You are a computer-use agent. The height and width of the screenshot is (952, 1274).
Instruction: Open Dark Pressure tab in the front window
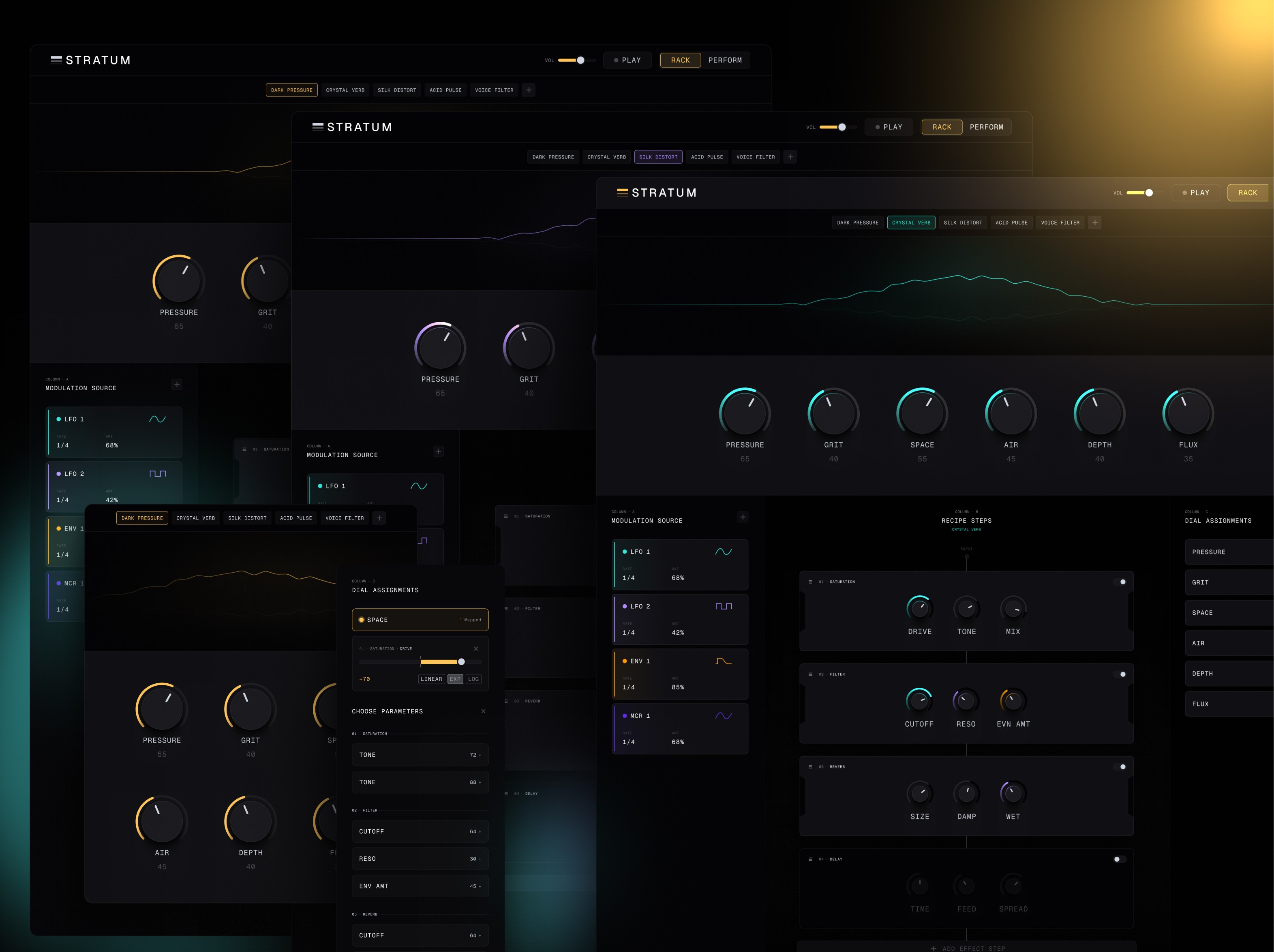click(x=858, y=223)
